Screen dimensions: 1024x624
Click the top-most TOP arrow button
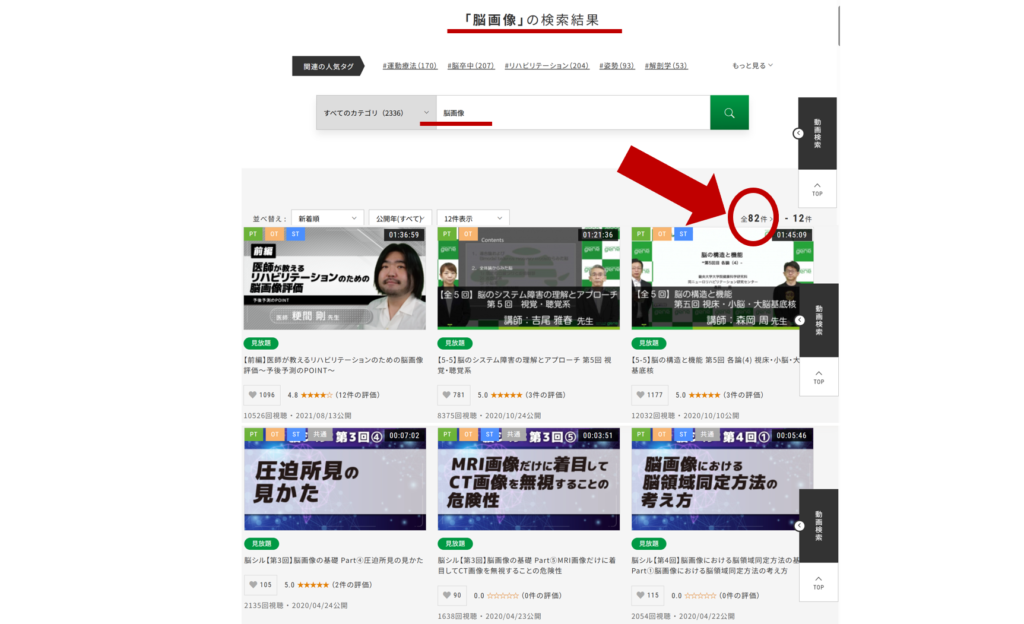(817, 188)
